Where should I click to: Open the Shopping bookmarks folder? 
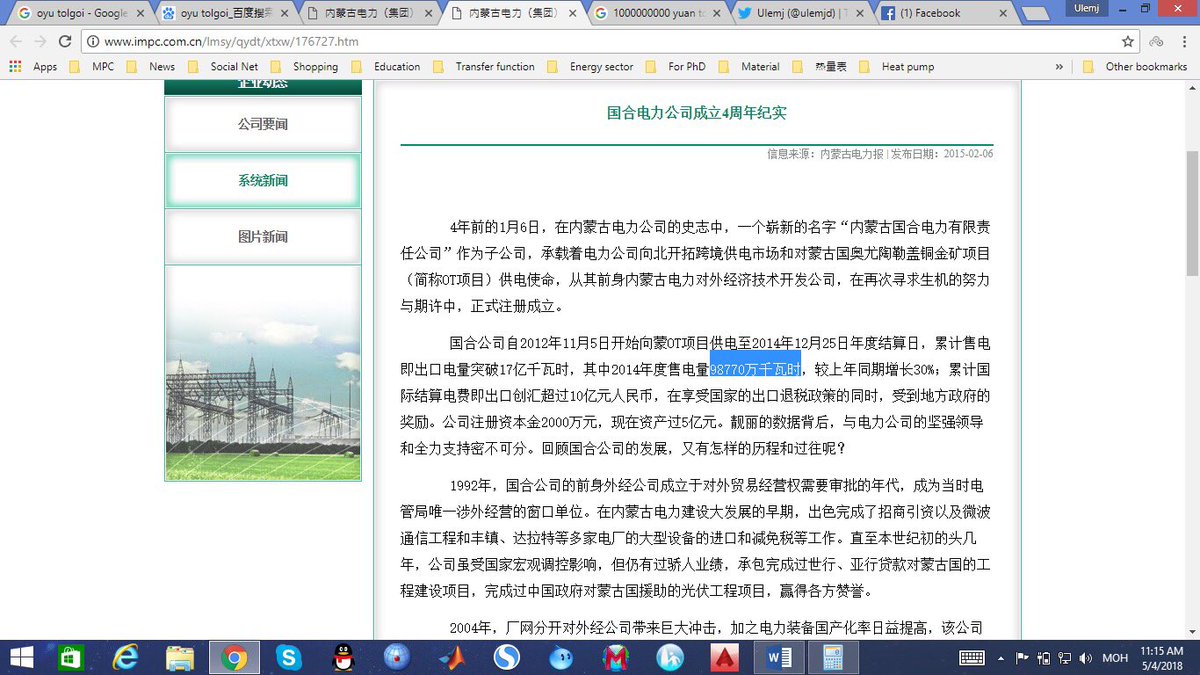pos(305,67)
